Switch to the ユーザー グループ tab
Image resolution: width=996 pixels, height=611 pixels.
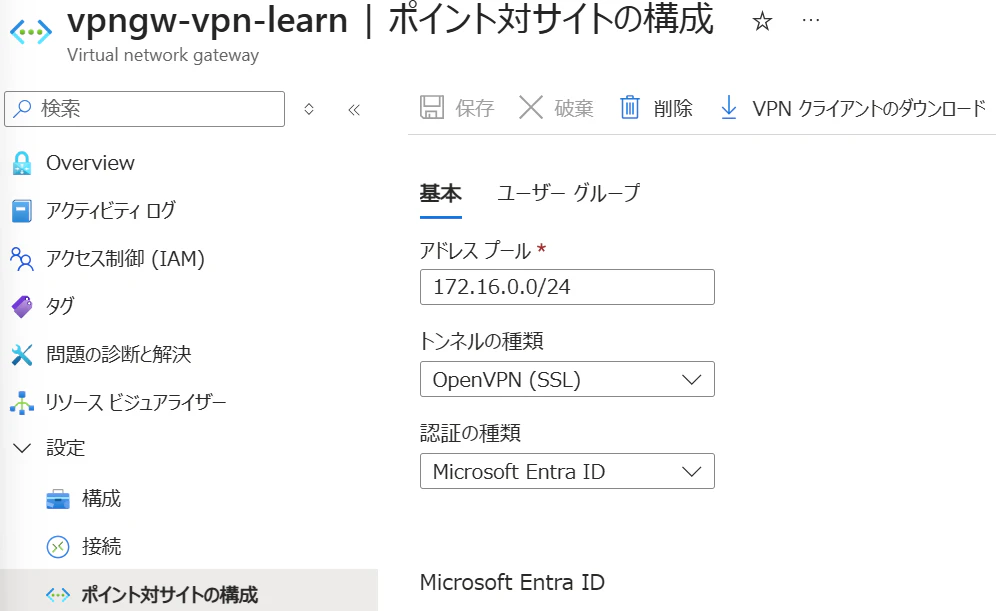[568, 193]
